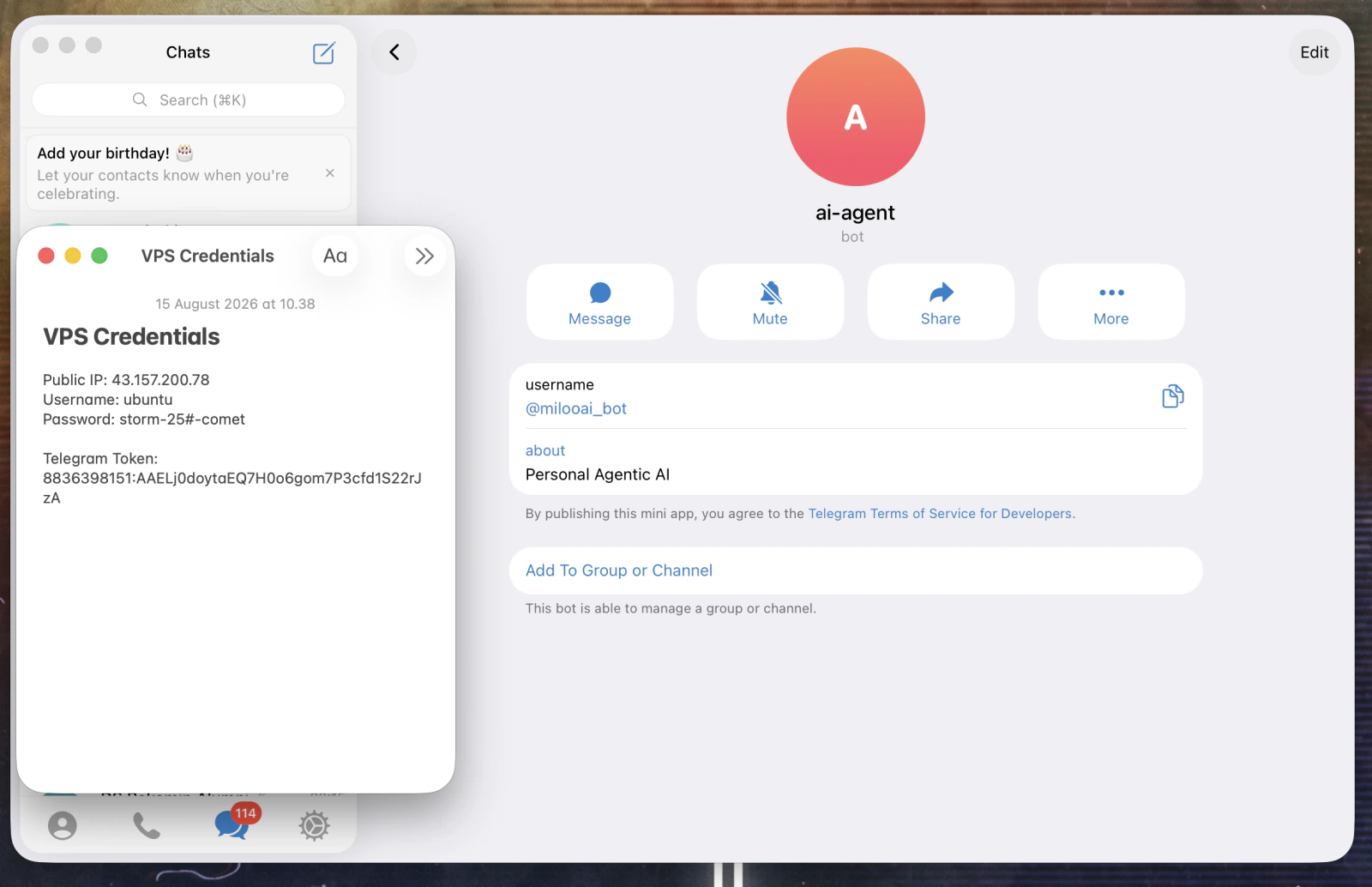
Task: Close the VPS Credentials note window
Action: 46,256
